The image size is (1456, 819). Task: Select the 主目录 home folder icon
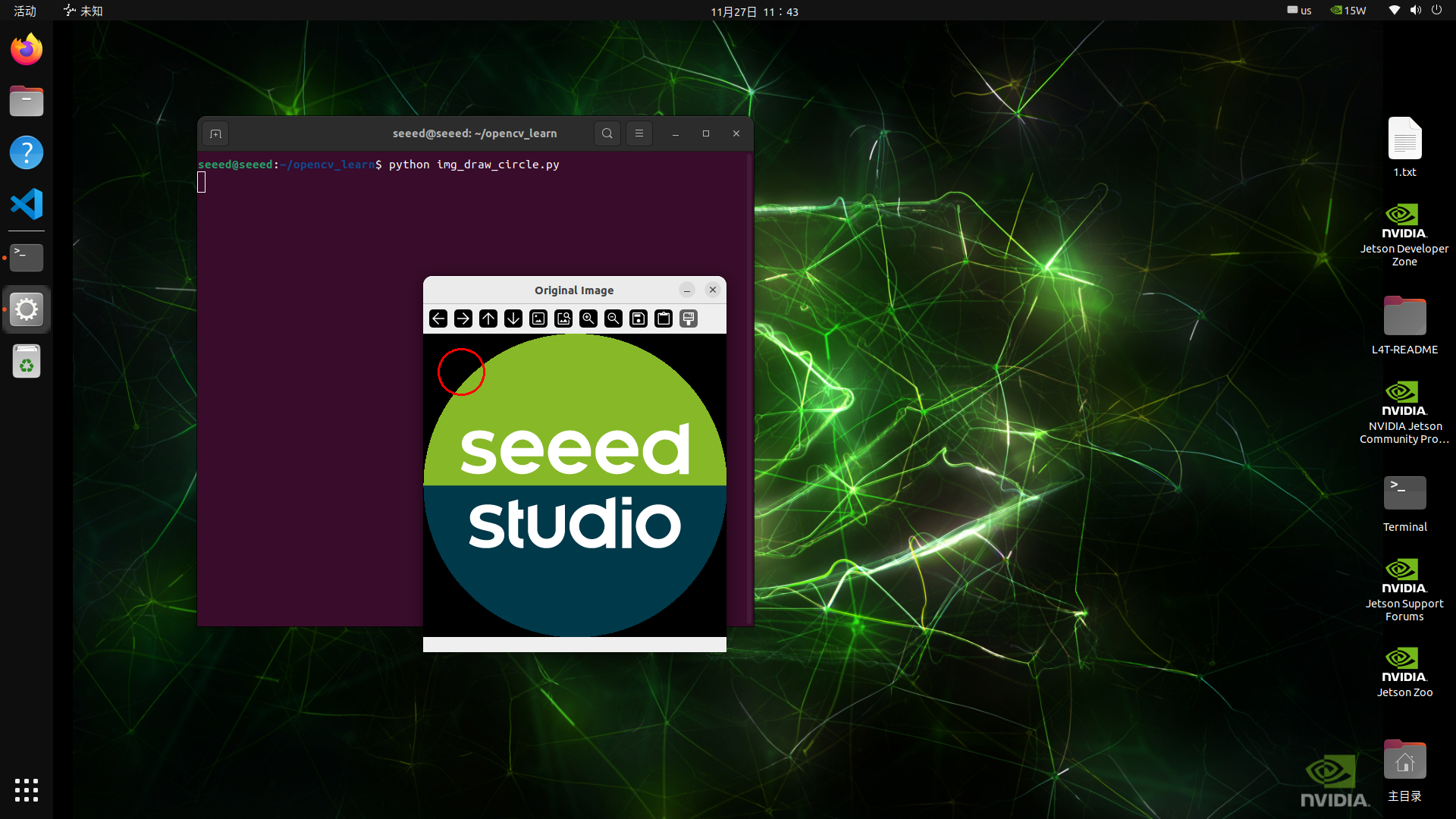(x=1404, y=770)
